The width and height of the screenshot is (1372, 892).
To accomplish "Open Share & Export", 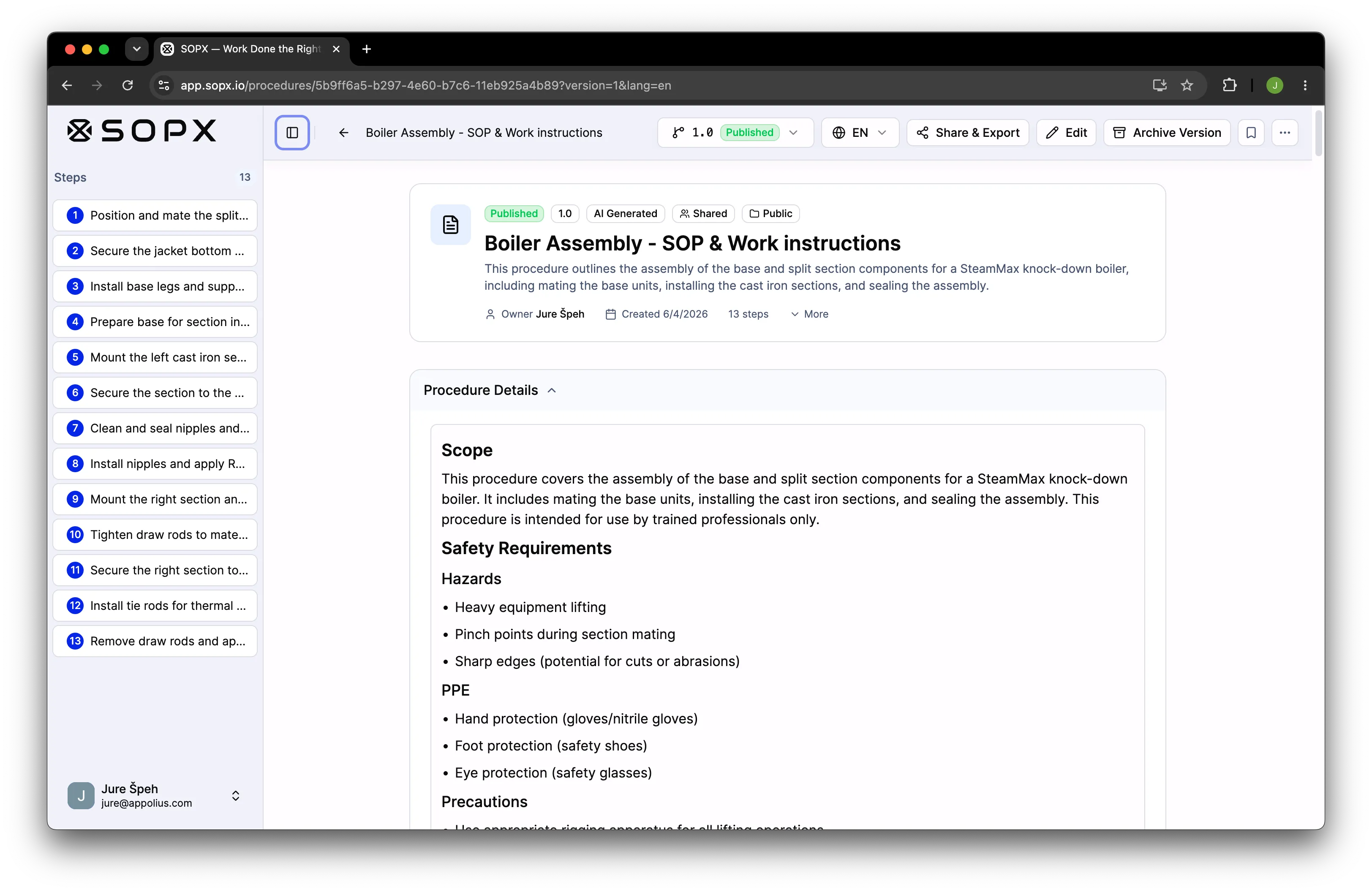I will pyautogui.click(x=968, y=133).
